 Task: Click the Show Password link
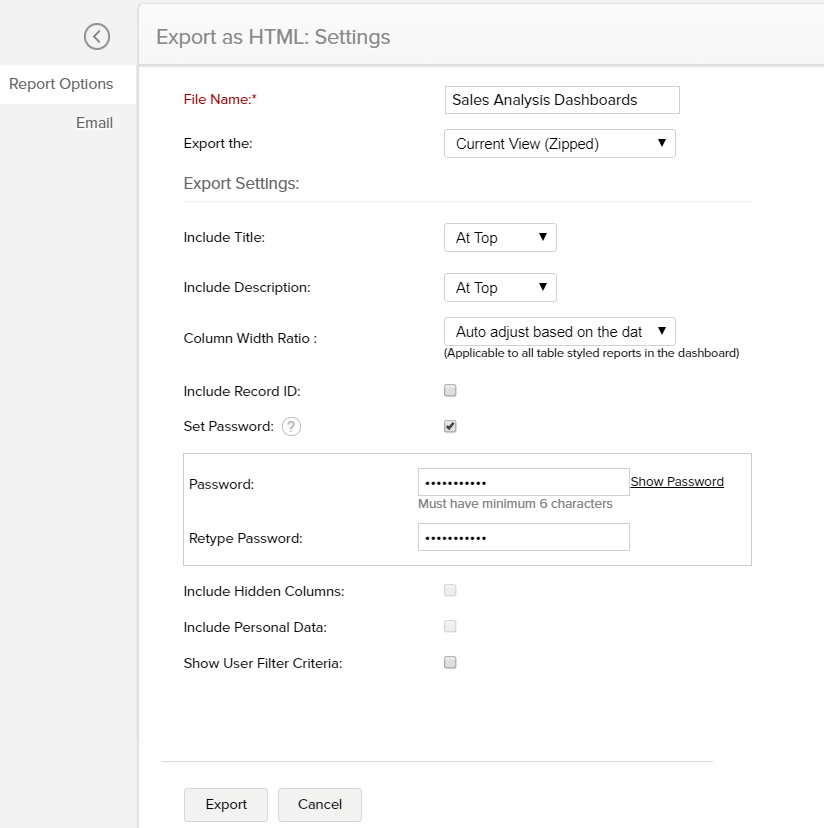click(676, 481)
